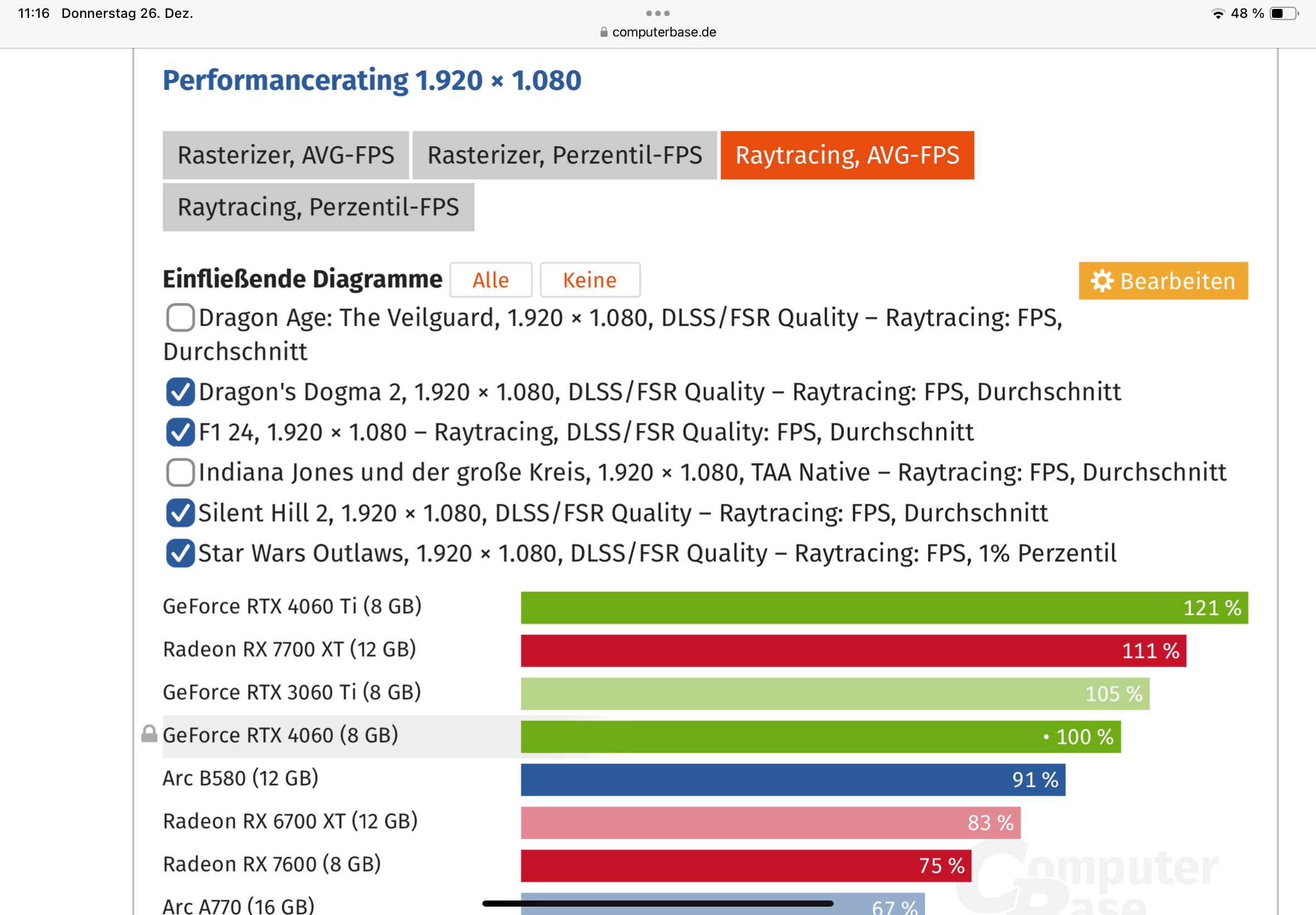Check the Indiana Jones und der große Kreis box
The width and height of the screenshot is (1316, 915).
click(181, 473)
